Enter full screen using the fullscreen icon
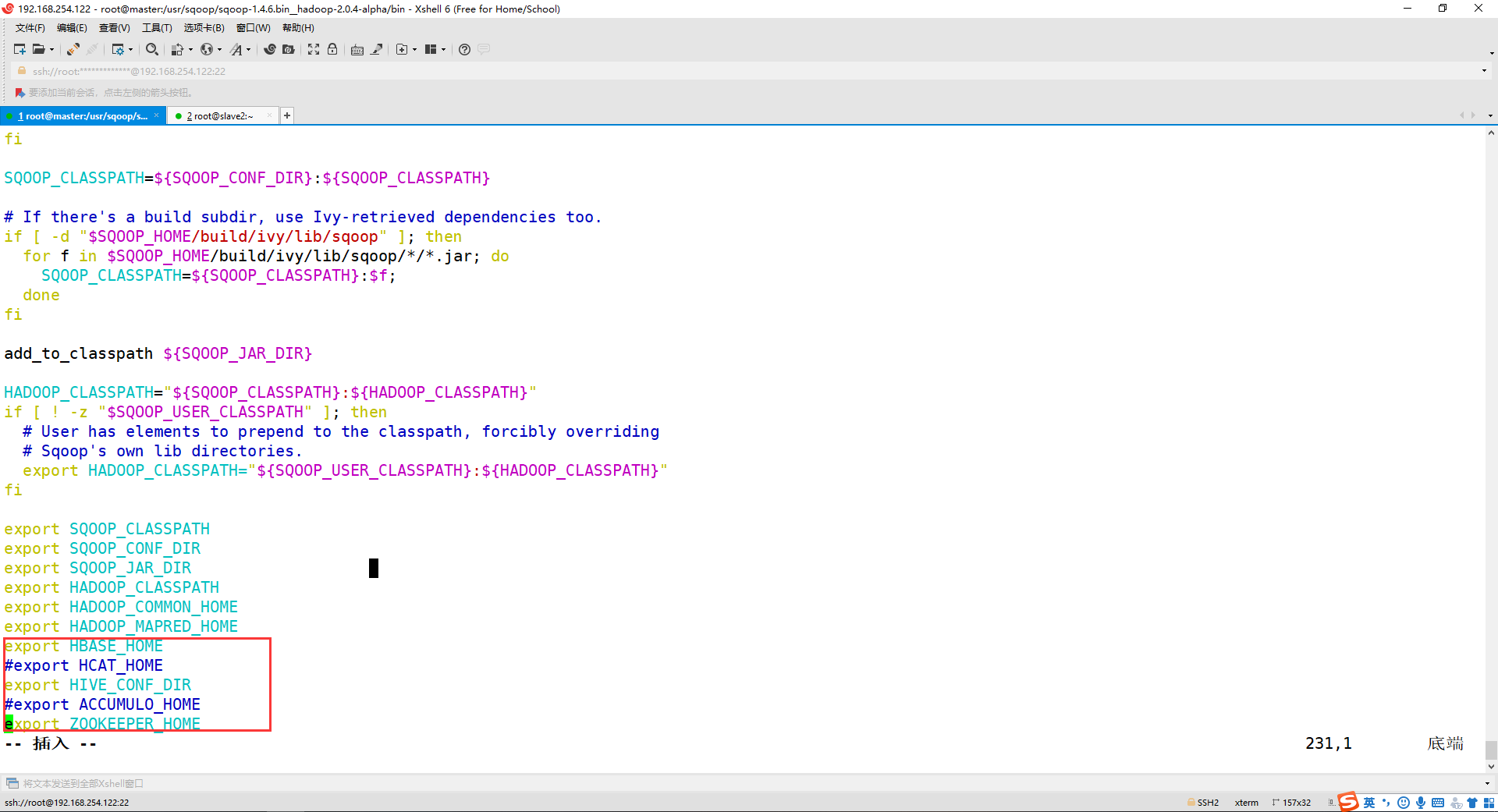 (313, 49)
